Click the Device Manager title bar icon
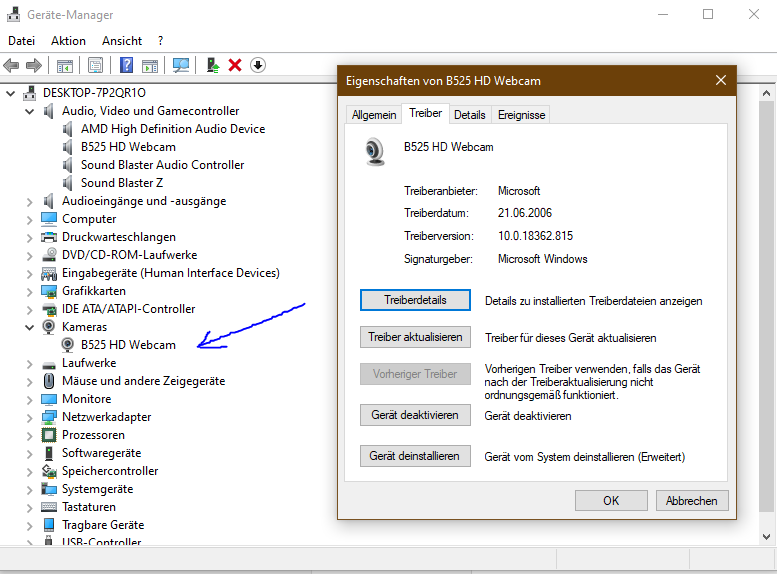Image resolution: width=777 pixels, height=574 pixels. pyautogui.click(x=13, y=14)
